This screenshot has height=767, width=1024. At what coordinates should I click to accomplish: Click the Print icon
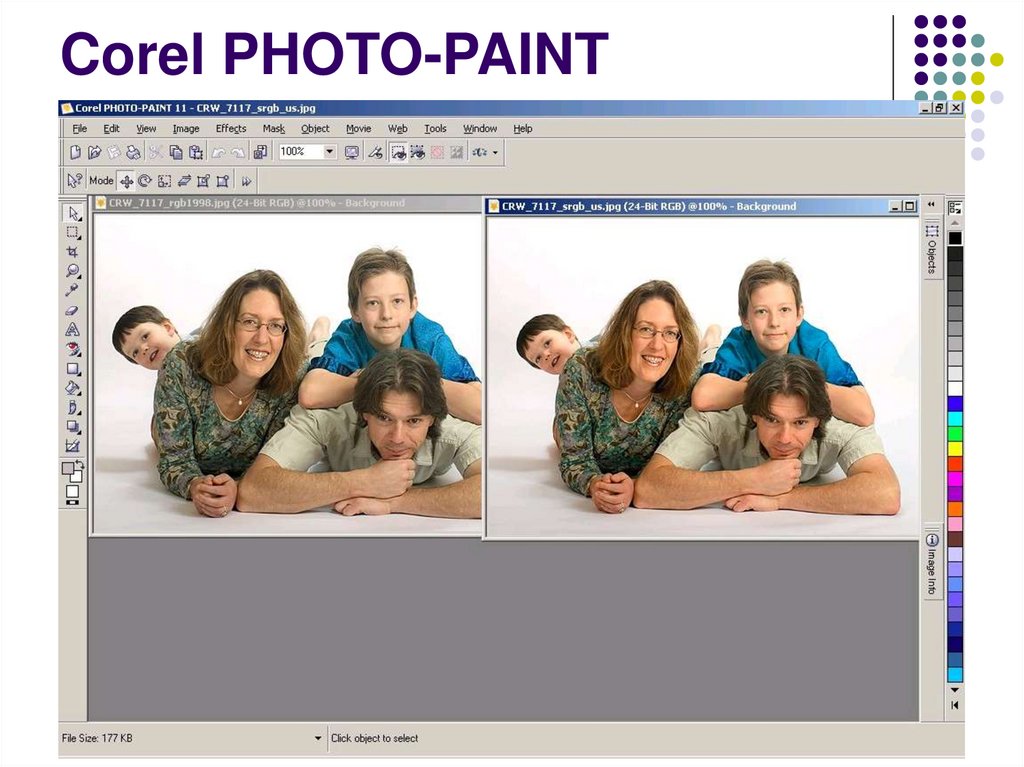(x=133, y=152)
